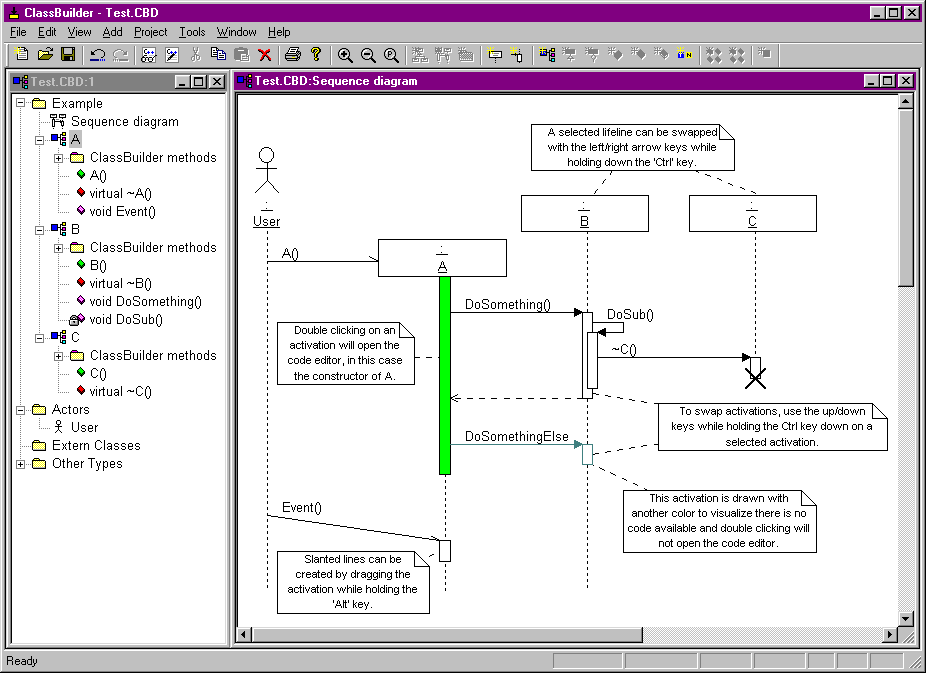The height and width of the screenshot is (673, 926).
Task: Expand ClassBuilder methods under class A
Action: pyautogui.click(x=58, y=158)
